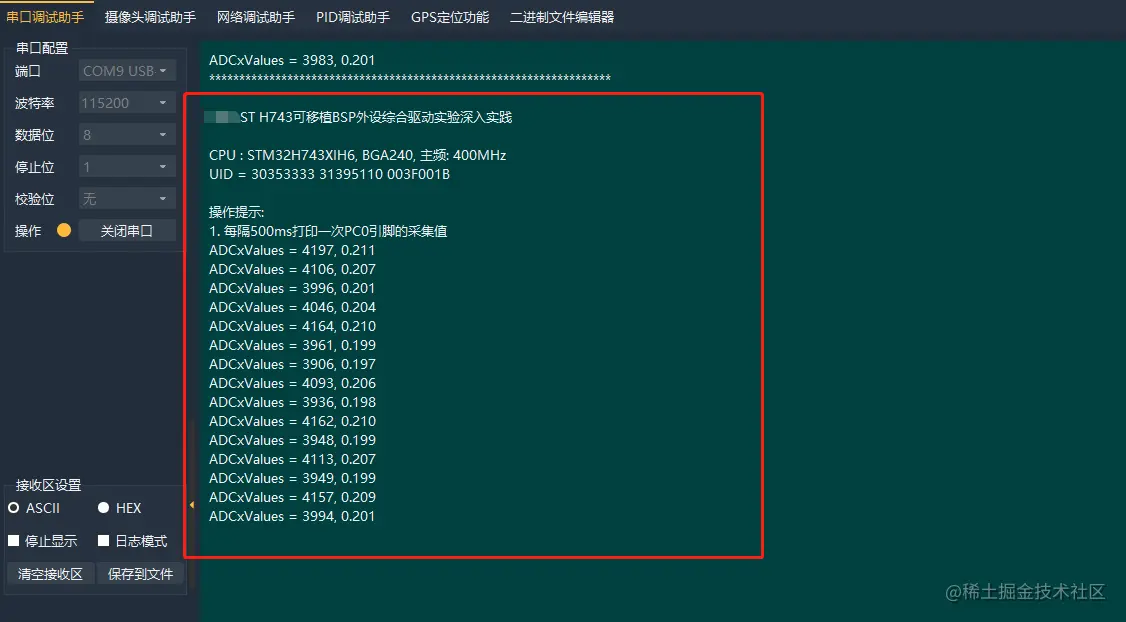The image size is (1126, 622).
Task: Click the line 'ADCxValues = 3948, 0.199'
Action: pos(292,440)
